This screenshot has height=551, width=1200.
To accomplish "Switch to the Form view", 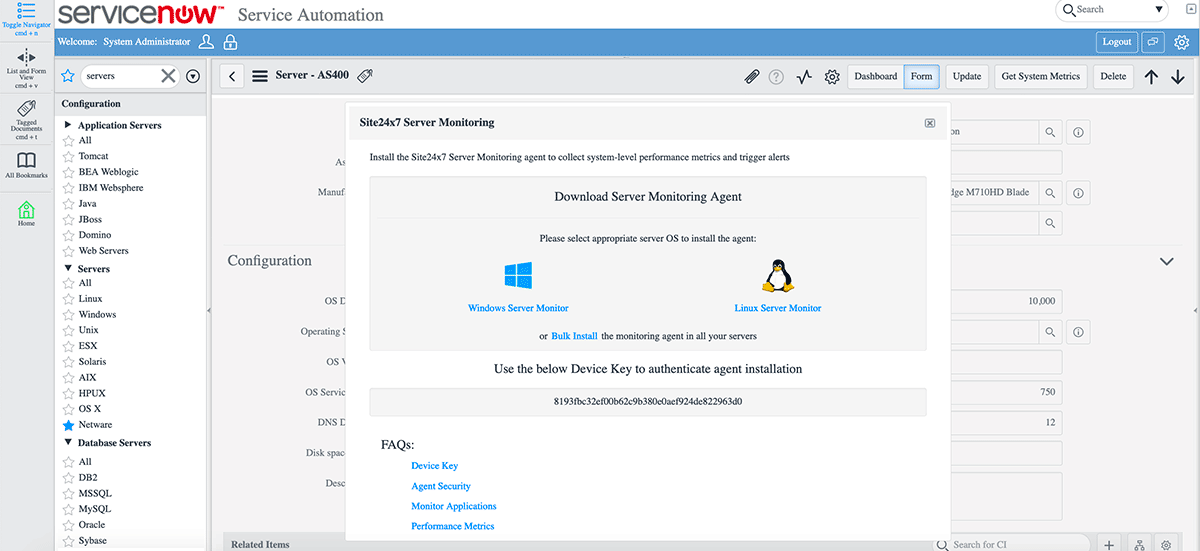I will click(x=921, y=76).
